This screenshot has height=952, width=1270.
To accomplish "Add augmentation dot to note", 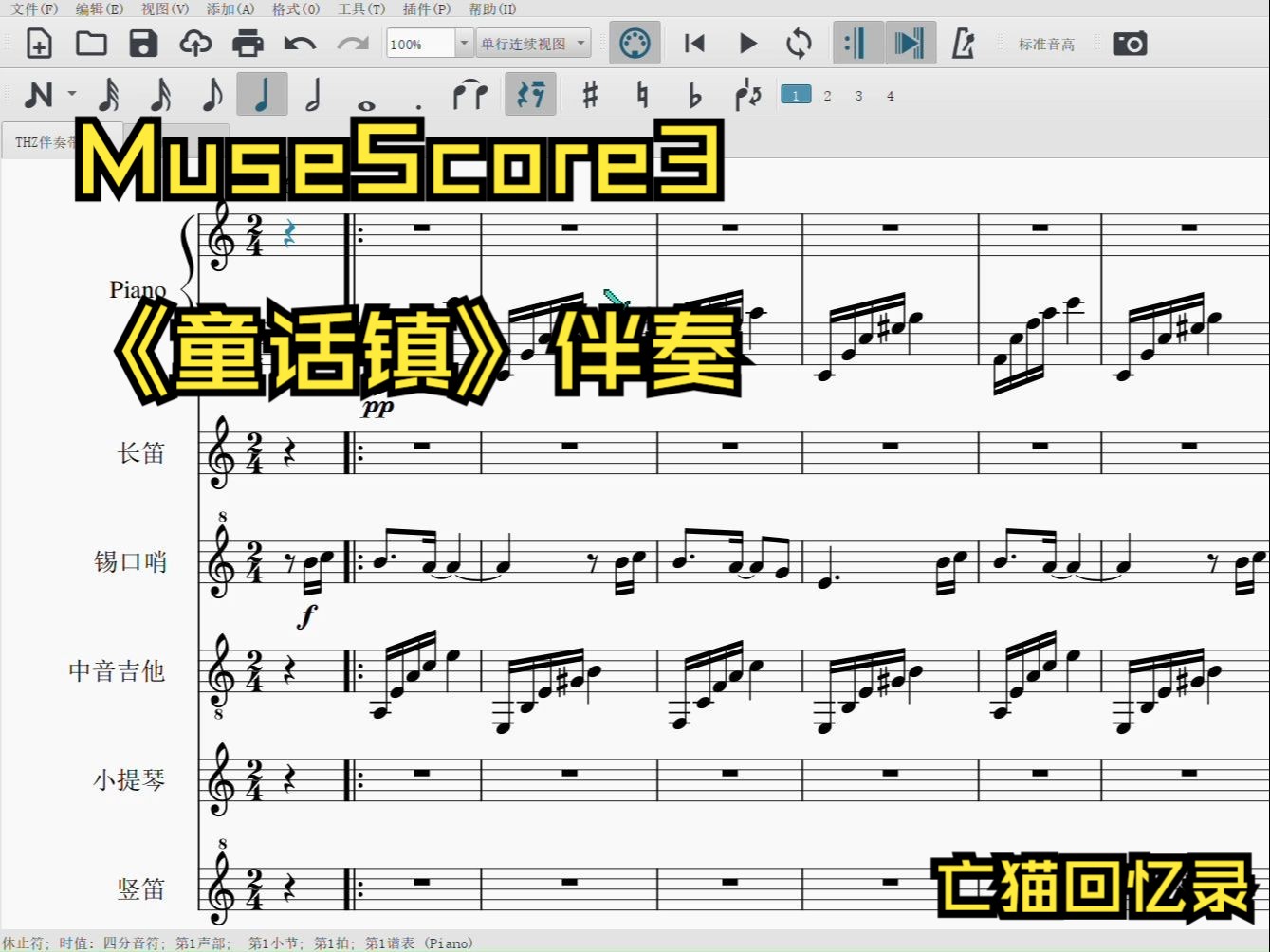I will (x=418, y=106).
